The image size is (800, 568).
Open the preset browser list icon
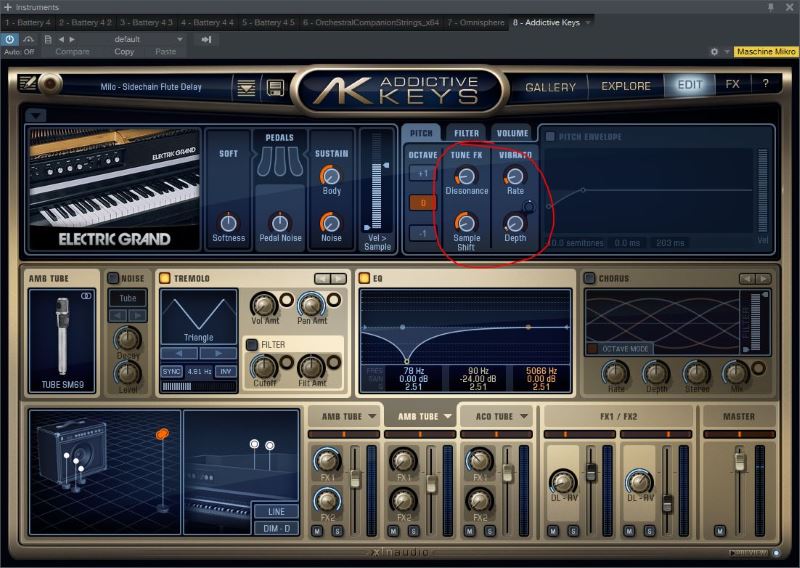pos(246,88)
